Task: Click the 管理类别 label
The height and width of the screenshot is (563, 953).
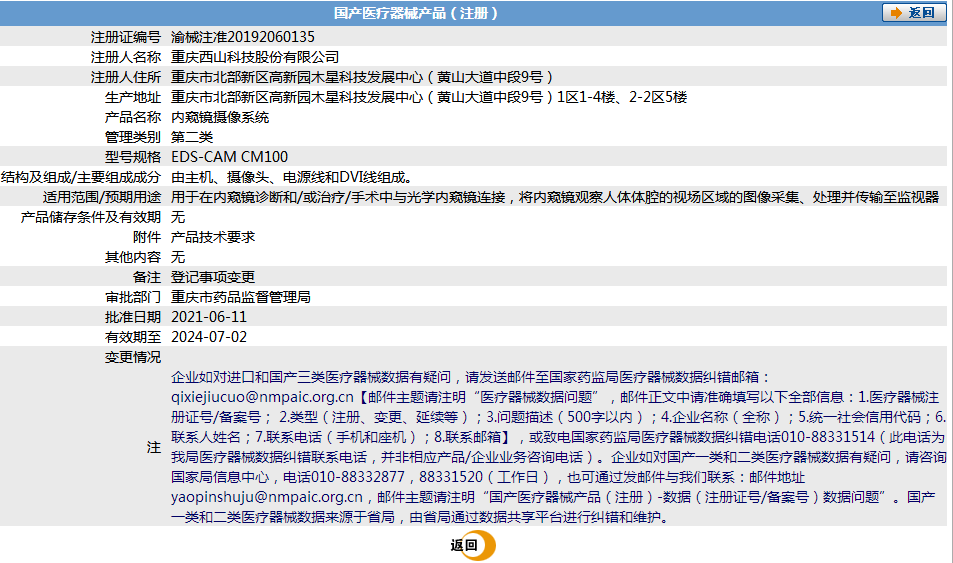Action: click(132, 137)
